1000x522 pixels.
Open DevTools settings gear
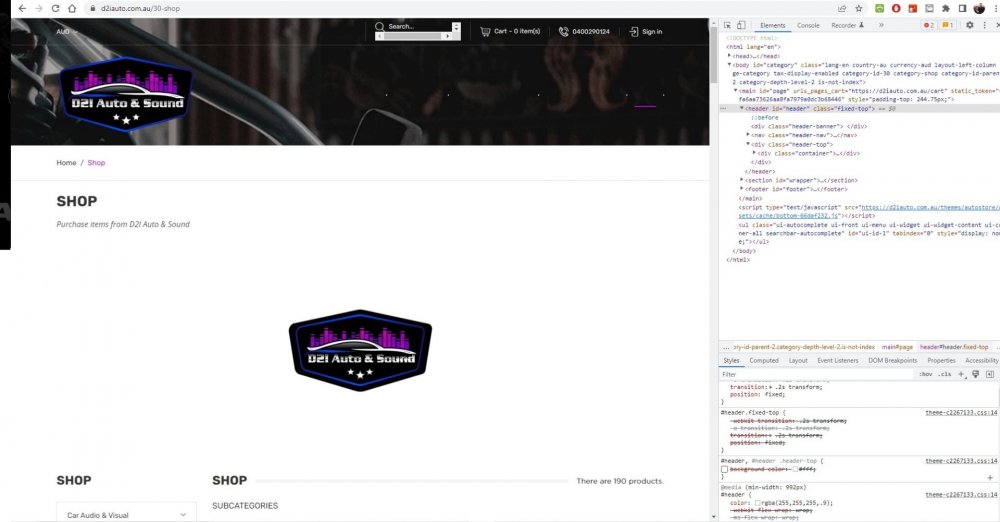[969, 26]
